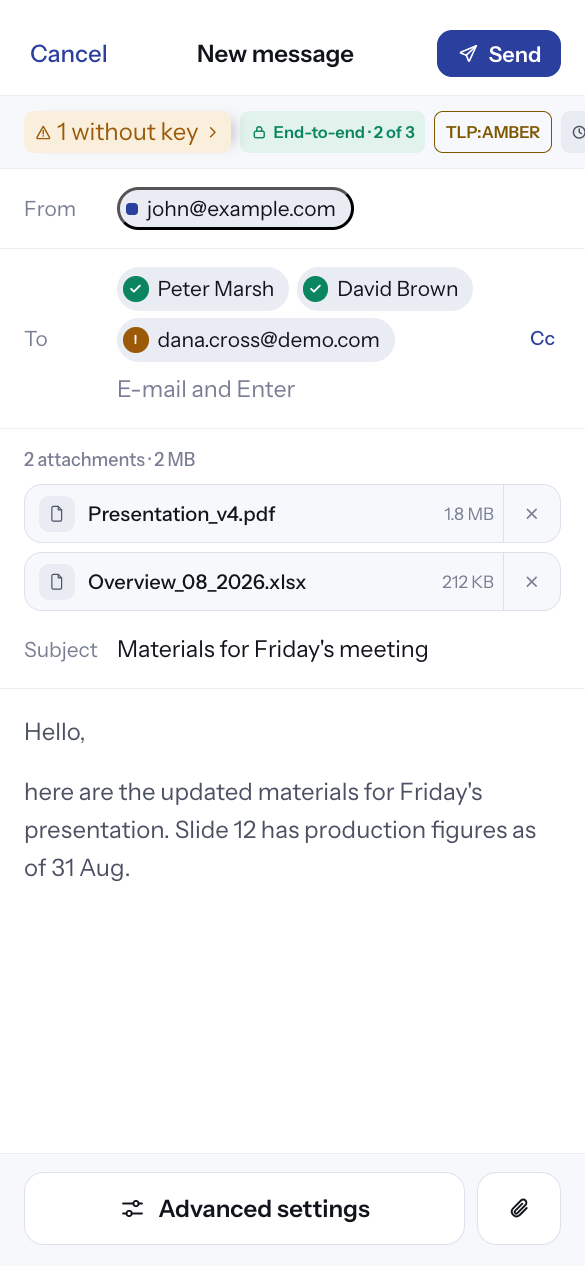Screen dimensions: 585x1266
Task: Expand the '1 without key' warning
Action: click(x=127, y=132)
